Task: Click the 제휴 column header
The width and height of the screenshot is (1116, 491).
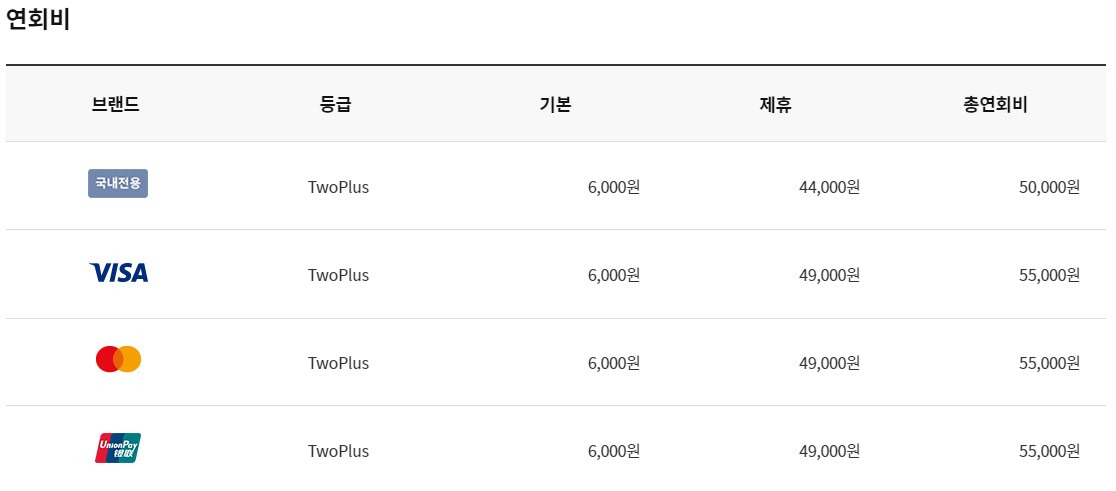Action: pyautogui.click(x=775, y=104)
